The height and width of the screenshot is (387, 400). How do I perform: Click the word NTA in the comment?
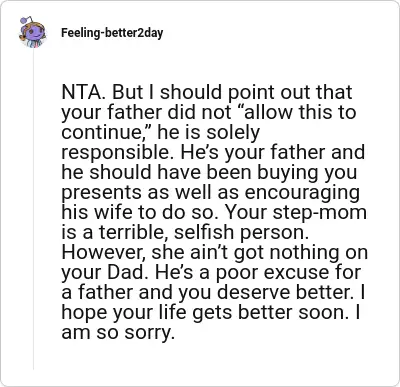83,92
